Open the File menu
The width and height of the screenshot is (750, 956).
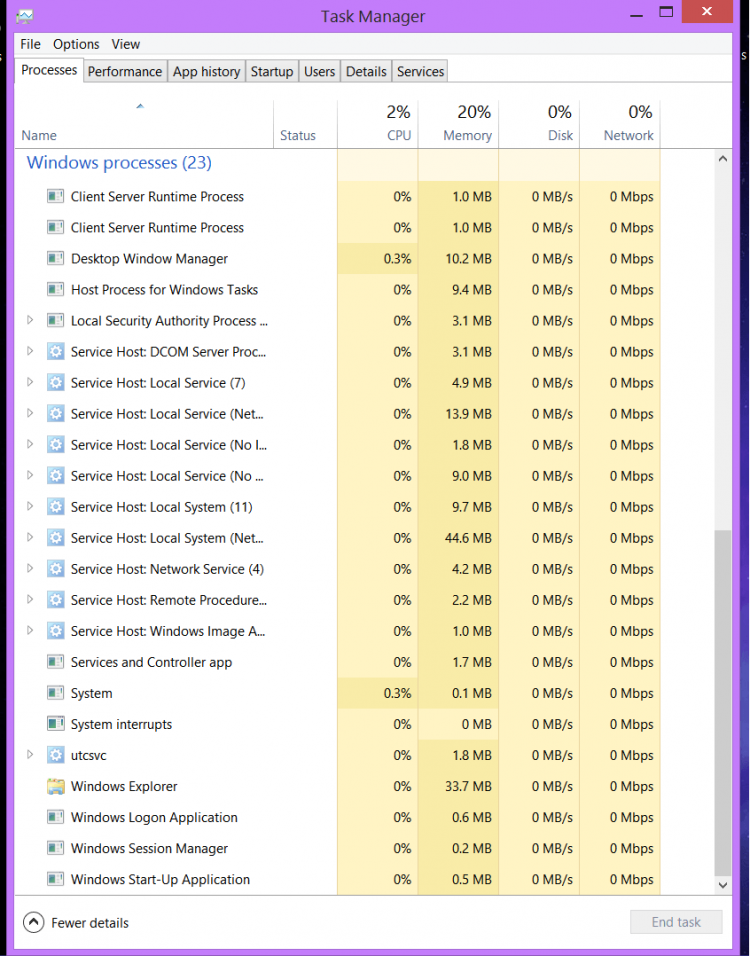tap(30, 44)
